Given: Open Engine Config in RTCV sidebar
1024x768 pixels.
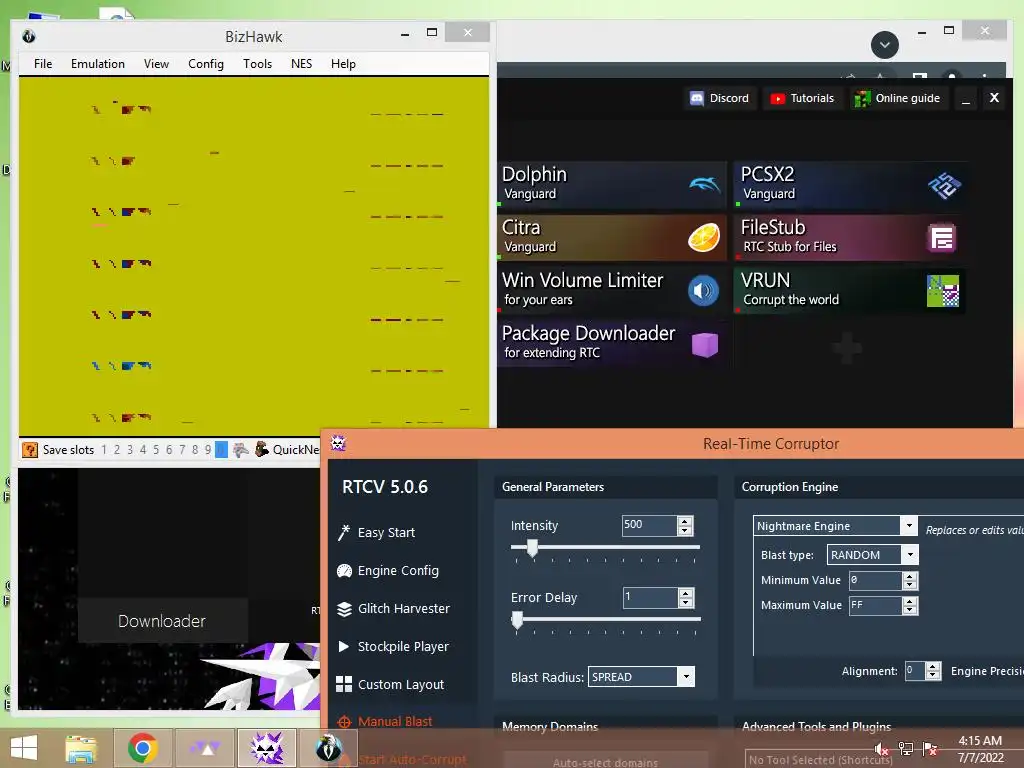Looking at the screenshot, I should point(388,571).
